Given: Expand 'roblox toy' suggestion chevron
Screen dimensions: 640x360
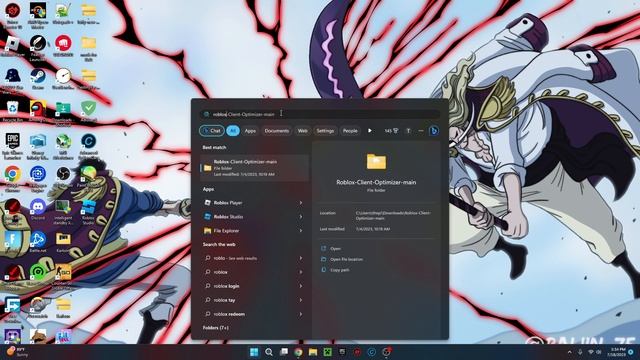Looking at the screenshot, I should pos(301,300).
